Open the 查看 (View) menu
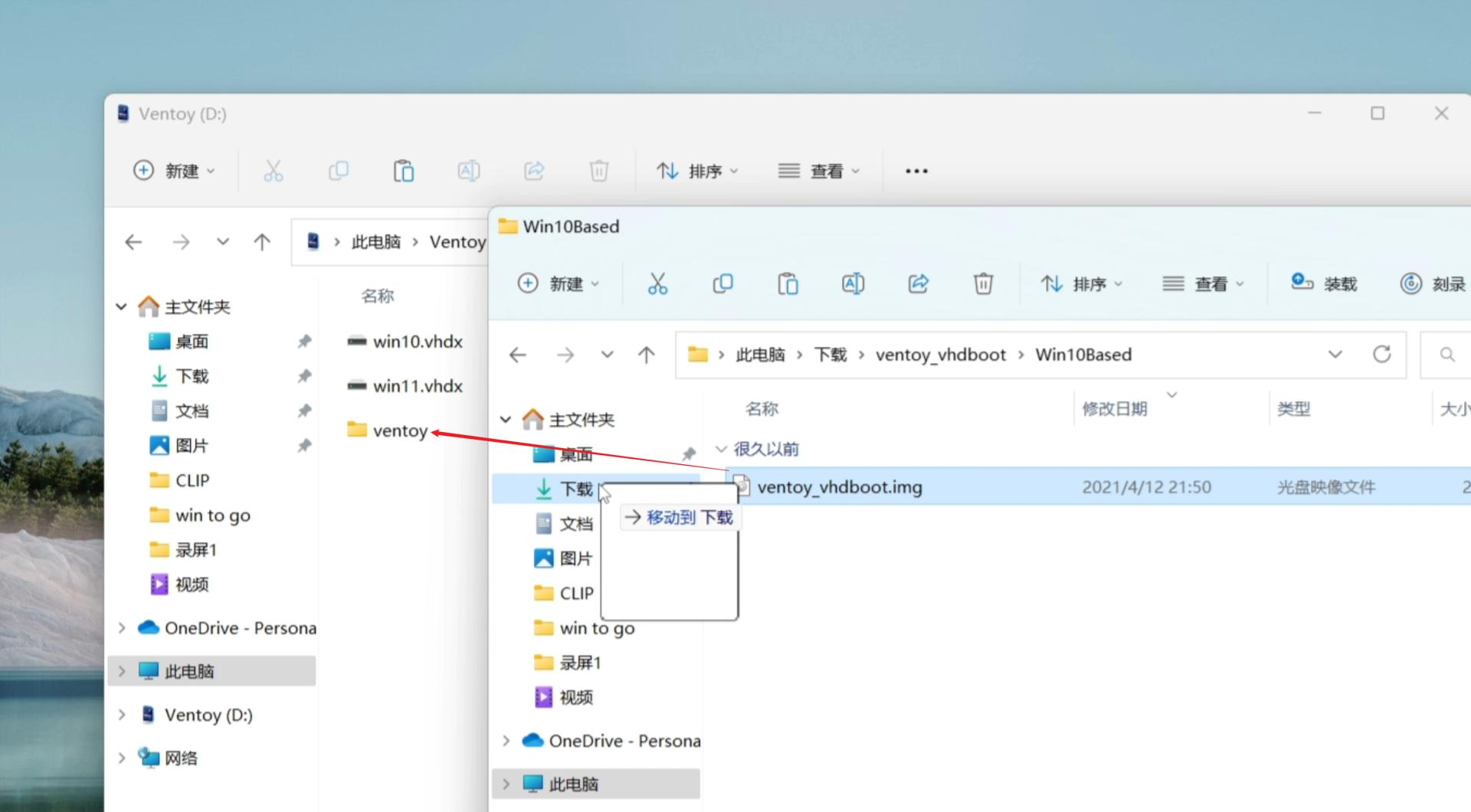 click(x=1203, y=283)
